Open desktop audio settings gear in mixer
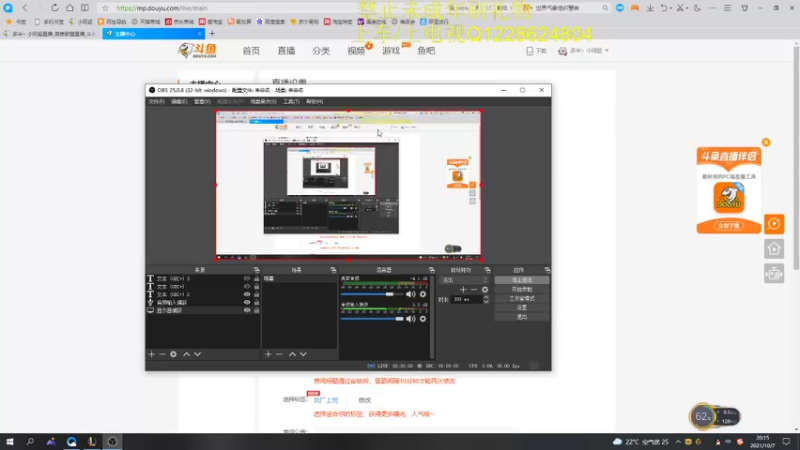800x450 pixels. pyautogui.click(x=423, y=294)
